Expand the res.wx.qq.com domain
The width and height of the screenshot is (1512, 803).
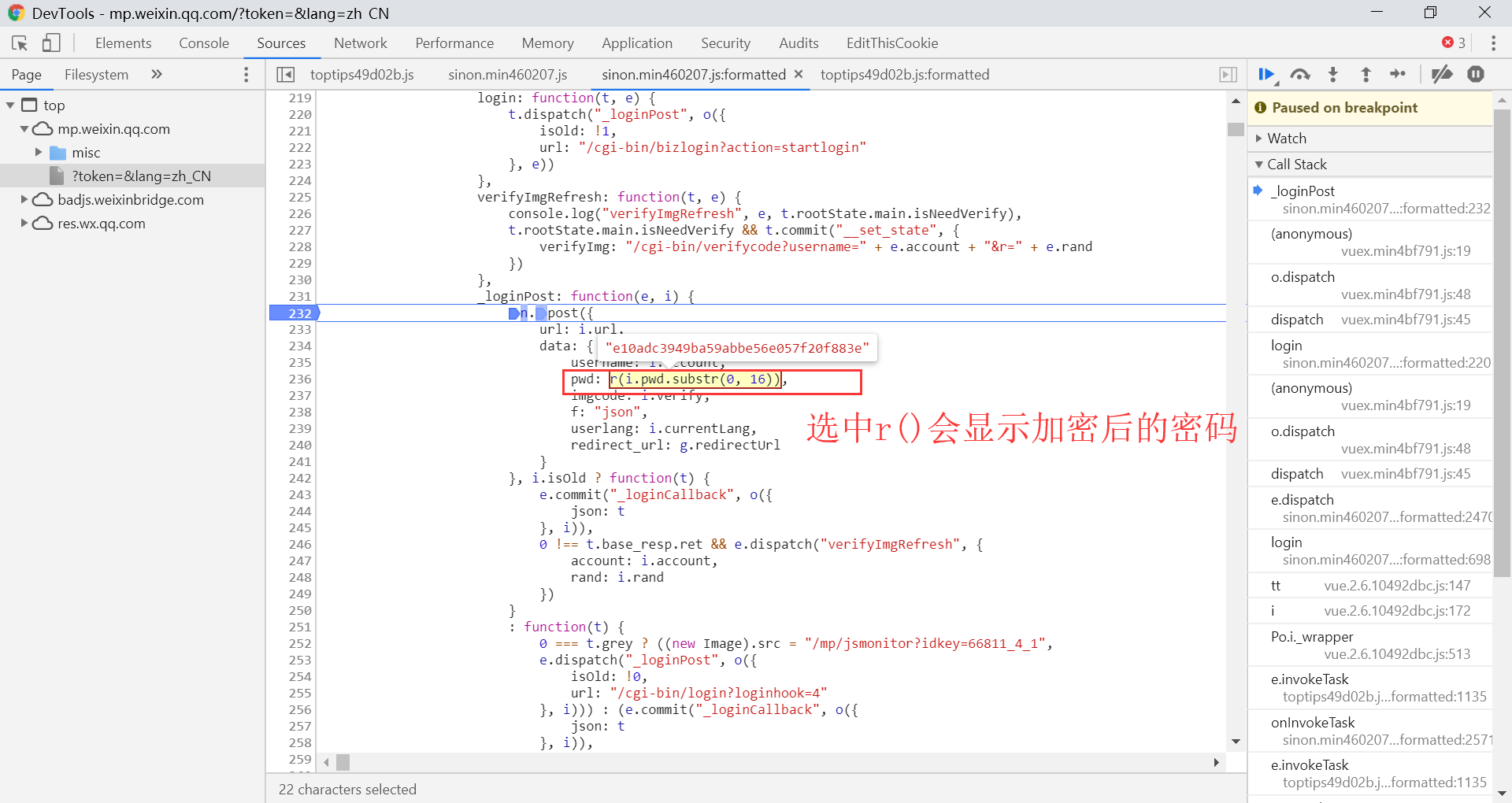pos(24,224)
